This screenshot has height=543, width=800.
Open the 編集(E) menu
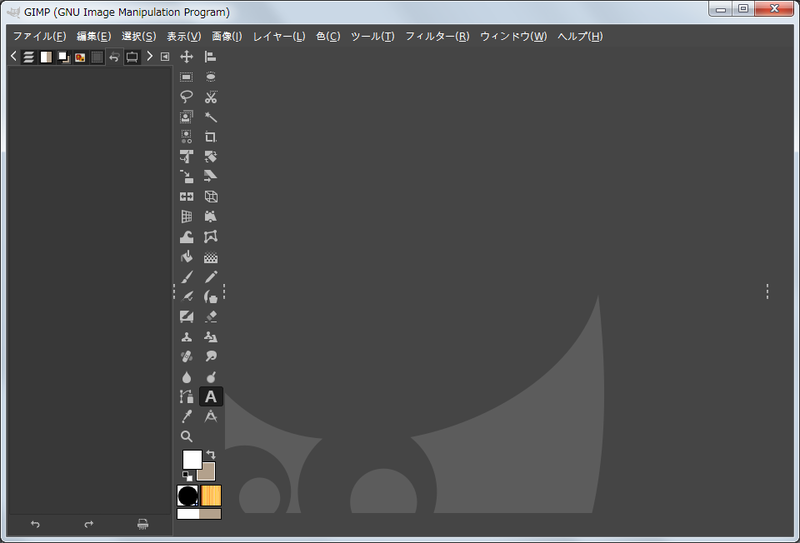pyautogui.click(x=94, y=36)
